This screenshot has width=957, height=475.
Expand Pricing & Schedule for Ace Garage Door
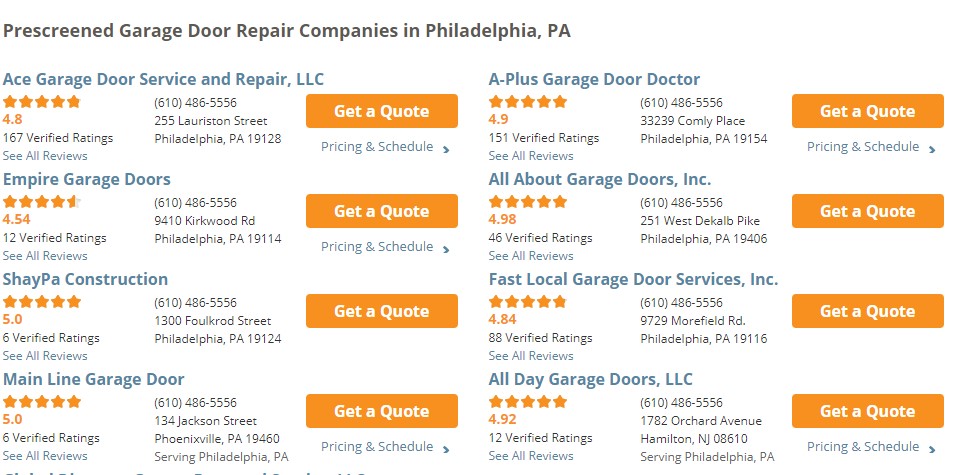384,147
